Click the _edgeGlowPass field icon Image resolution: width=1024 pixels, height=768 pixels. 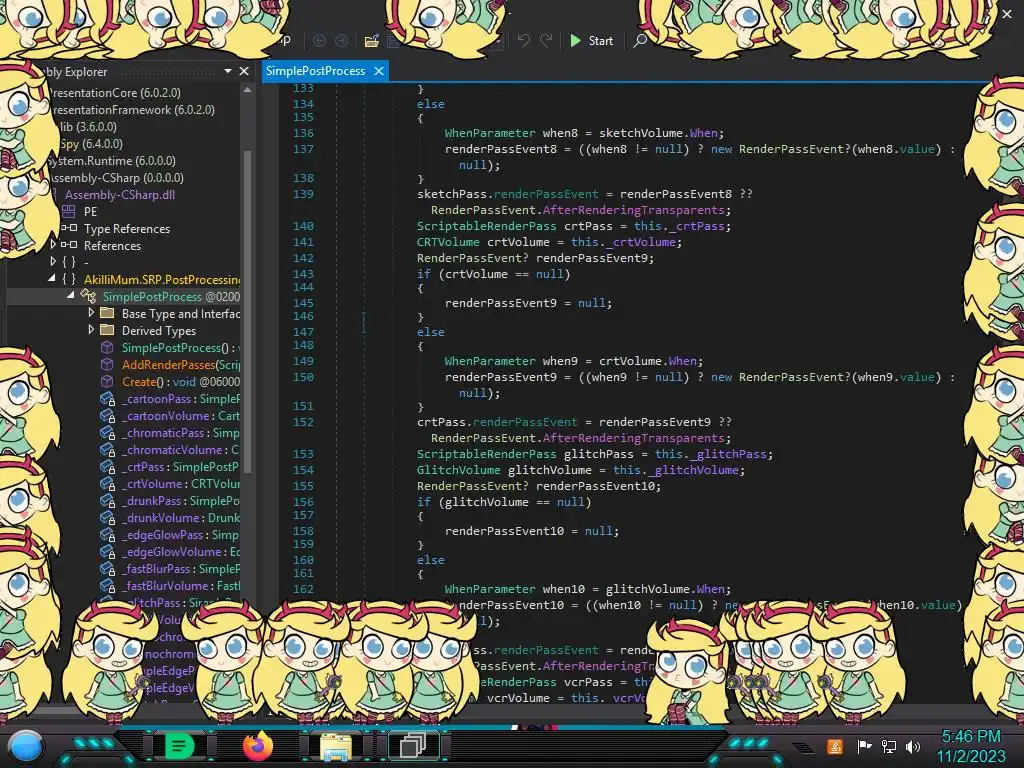pos(108,535)
